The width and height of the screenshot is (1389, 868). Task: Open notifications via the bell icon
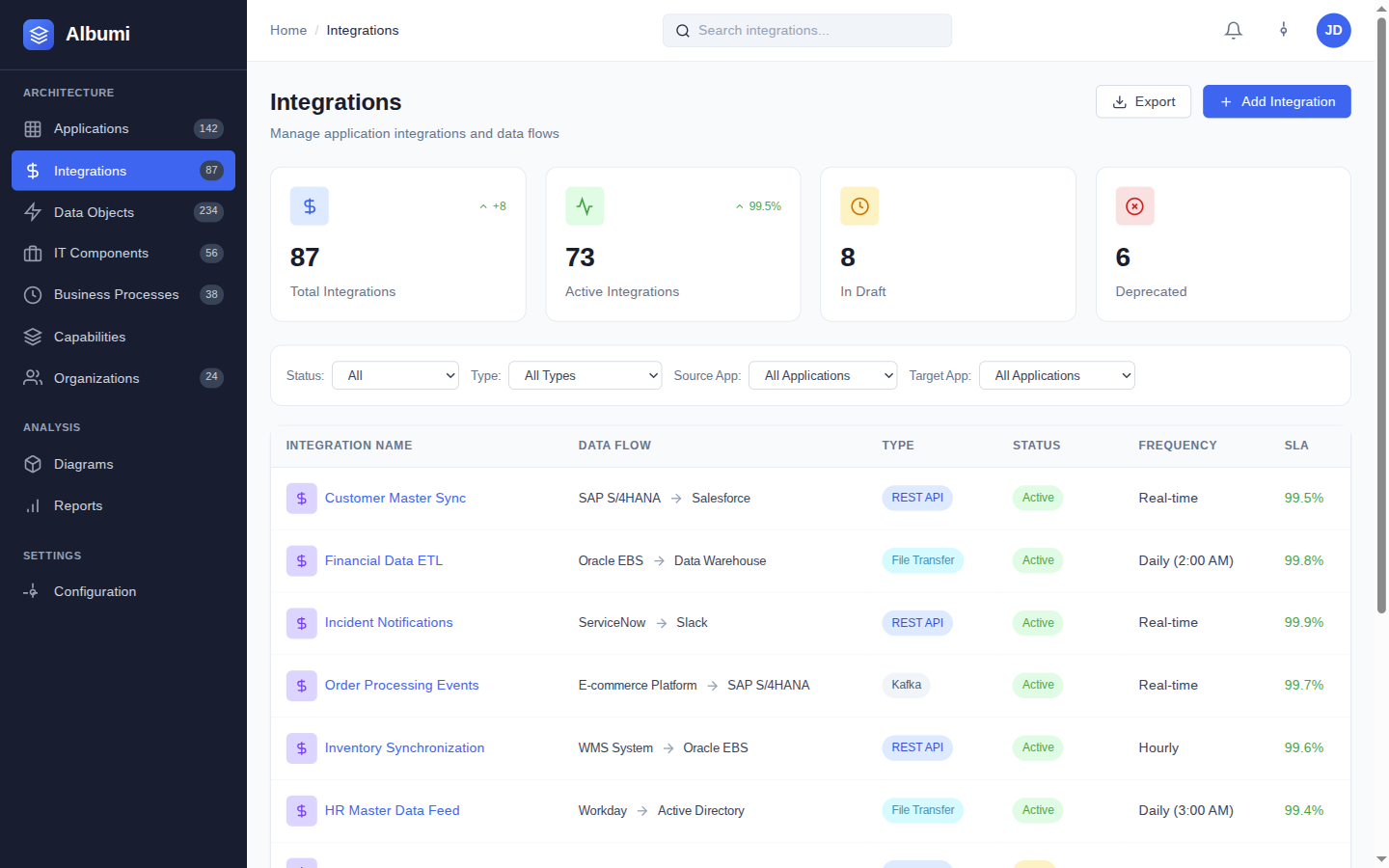pyautogui.click(x=1233, y=30)
